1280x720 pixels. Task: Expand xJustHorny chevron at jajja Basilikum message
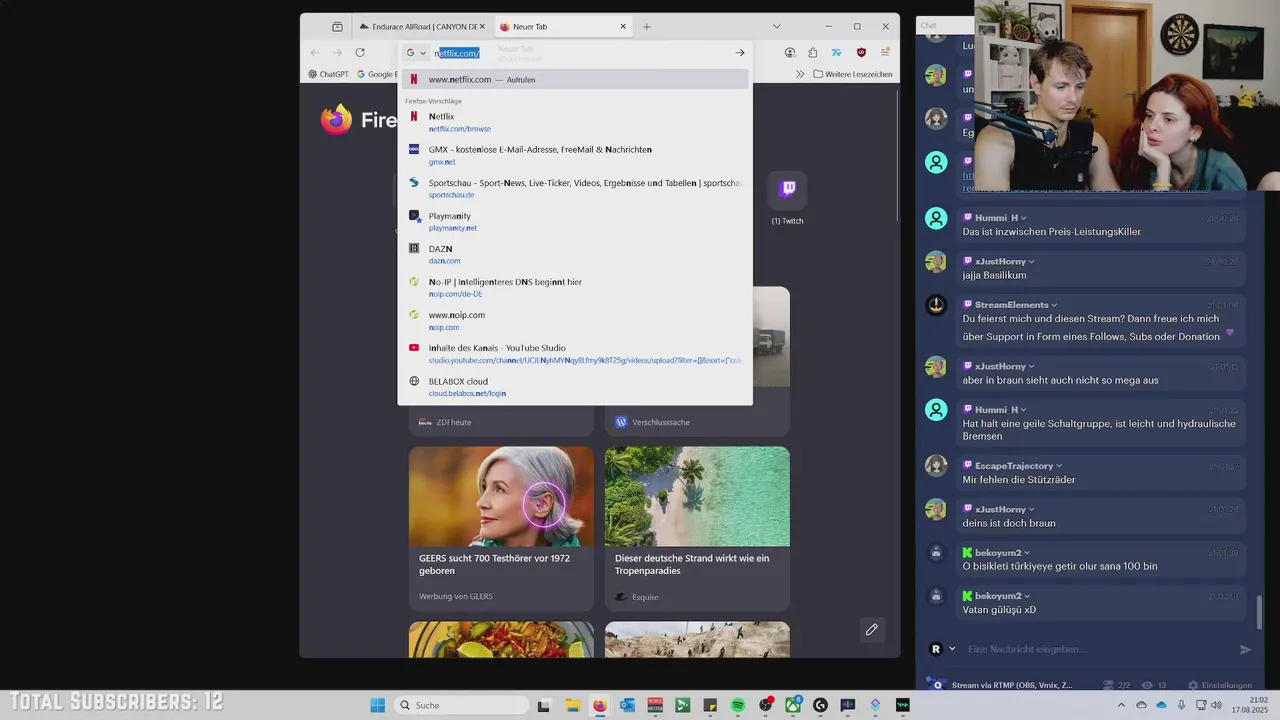tap(1033, 262)
